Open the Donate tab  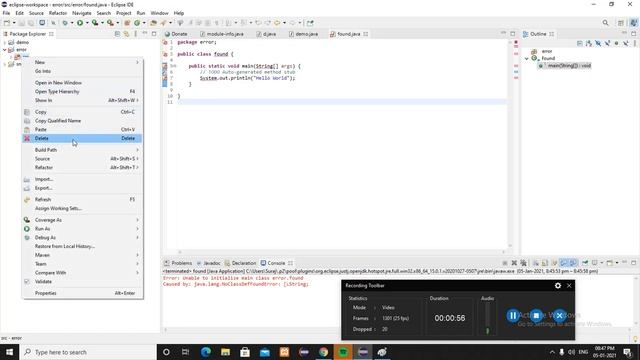point(176,34)
